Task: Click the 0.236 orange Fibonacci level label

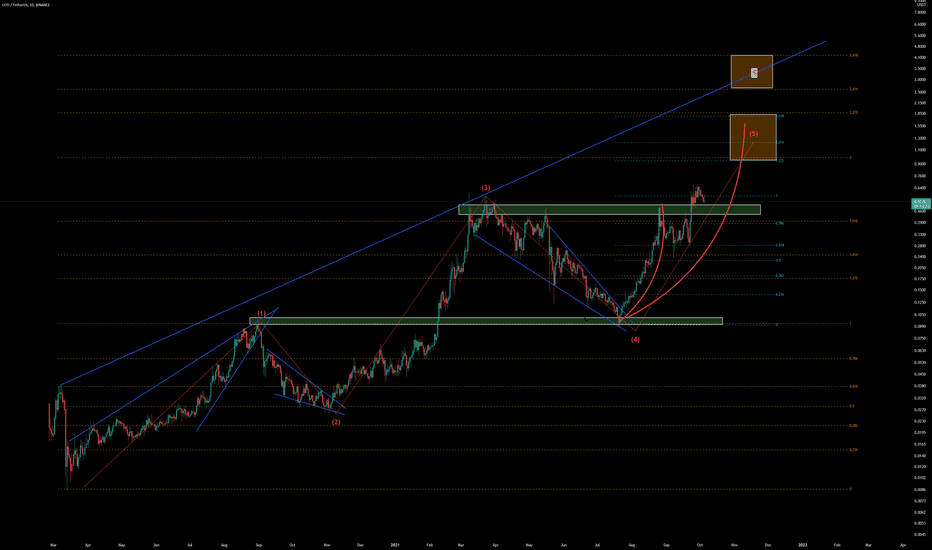Action: coord(854,450)
